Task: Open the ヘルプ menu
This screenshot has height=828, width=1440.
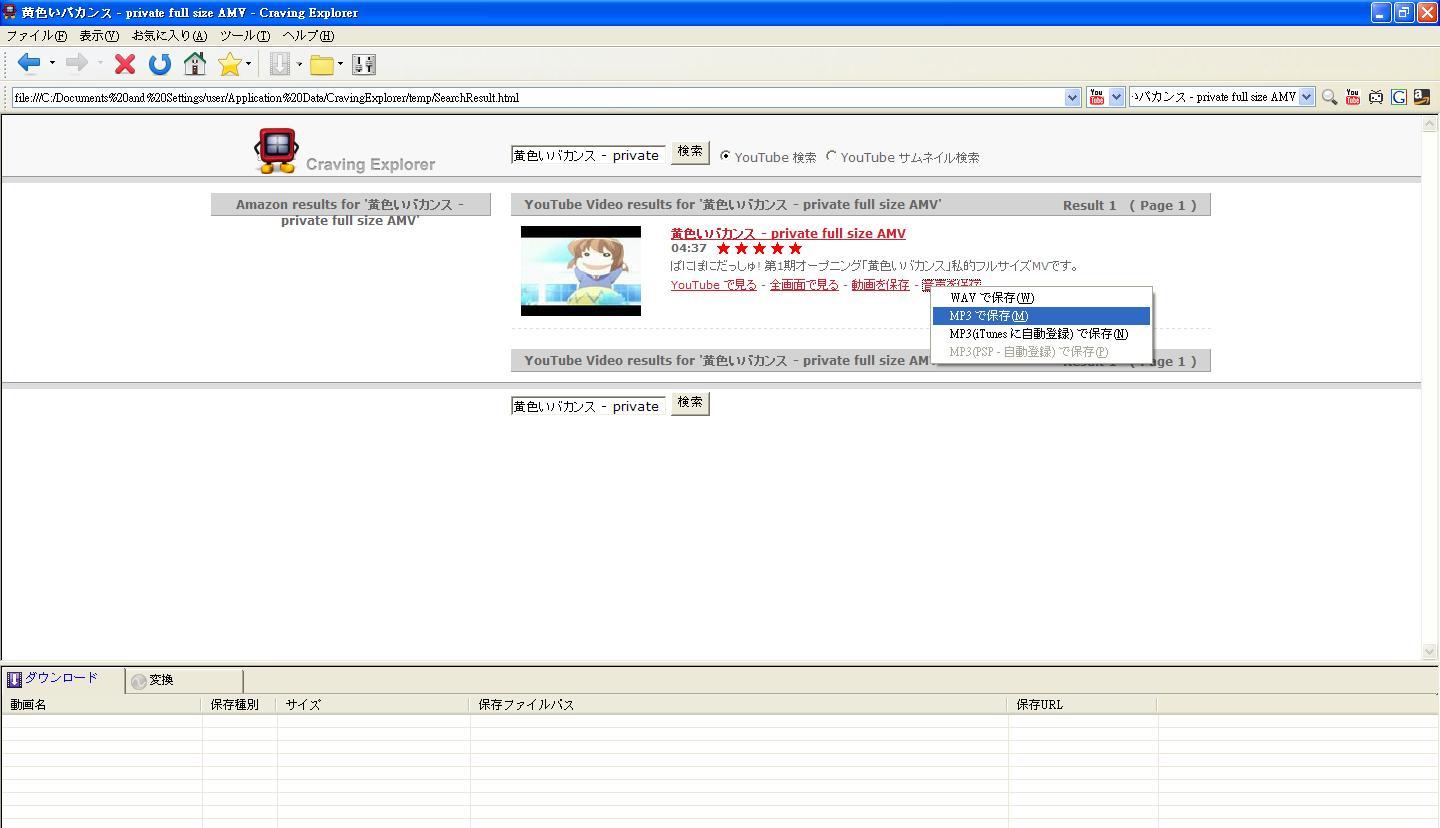Action: [308, 35]
